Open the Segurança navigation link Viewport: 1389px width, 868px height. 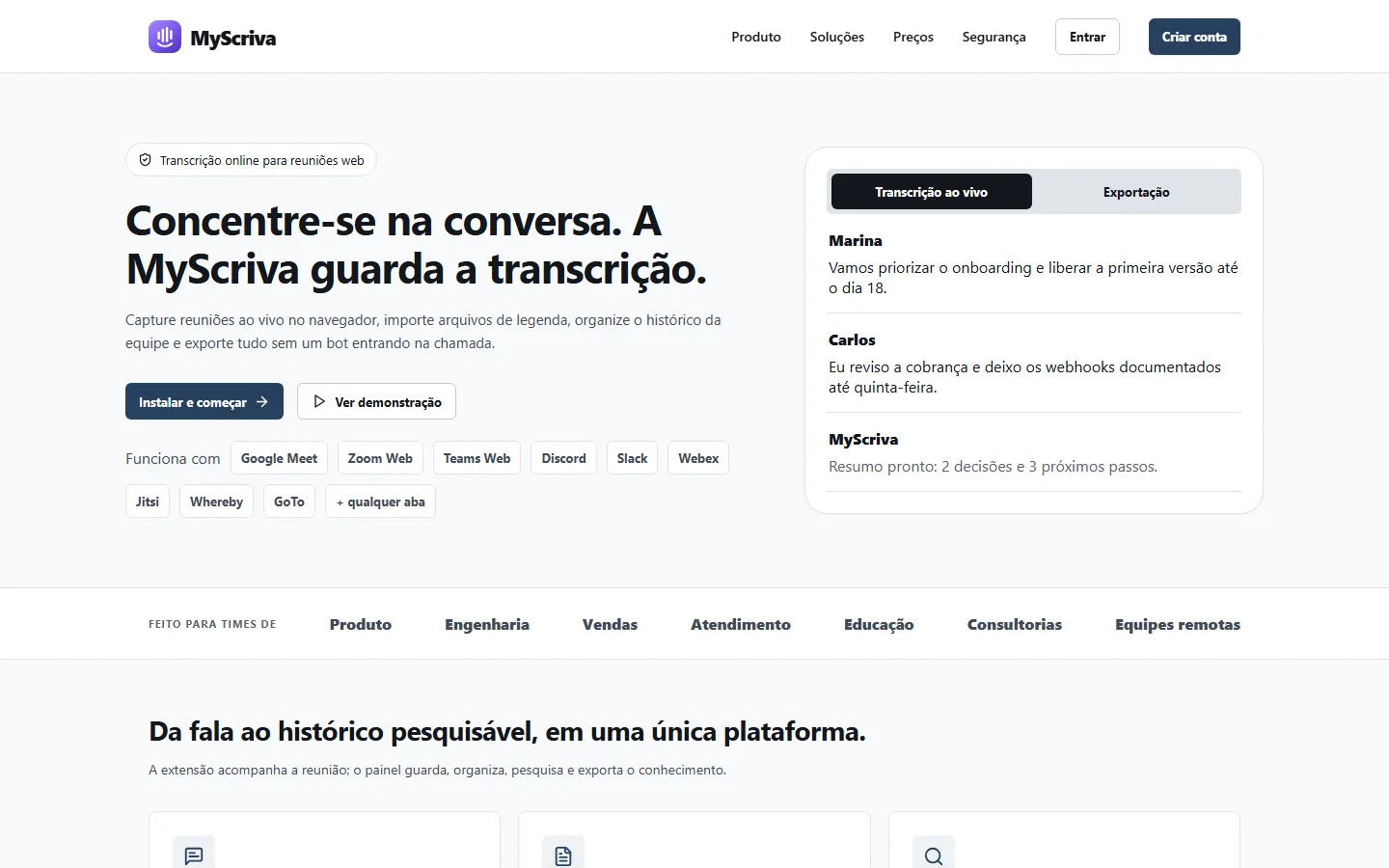(x=994, y=37)
